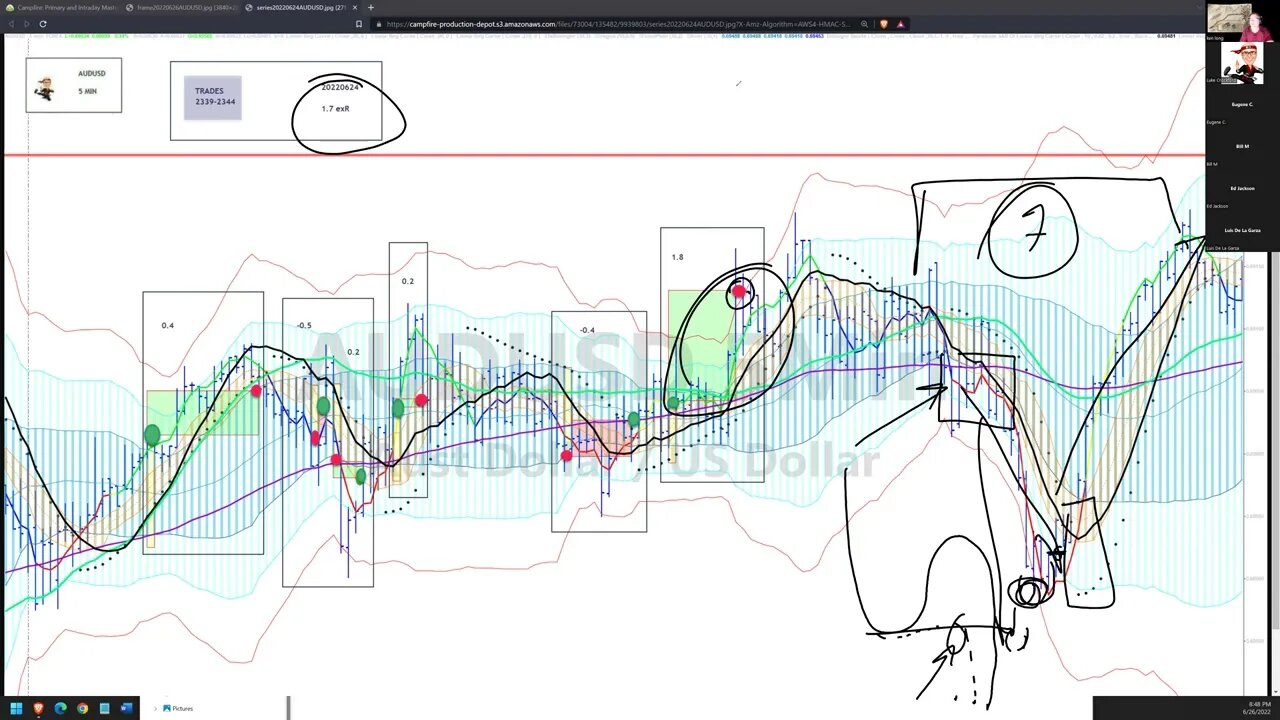1280x720 pixels.
Task: Select the Pictures folder entry
Action: [x=178, y=708]
